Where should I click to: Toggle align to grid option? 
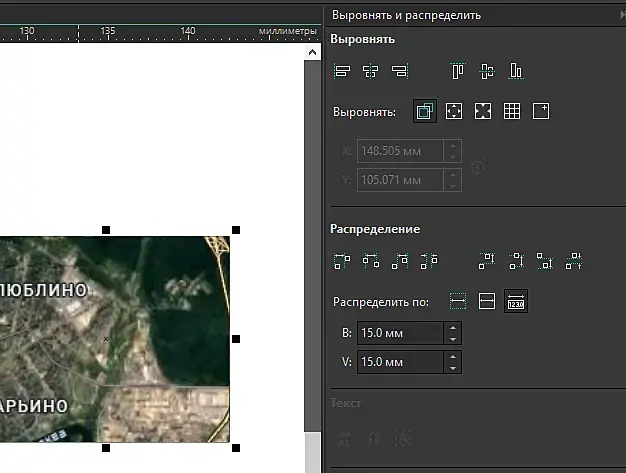[512, 112]
